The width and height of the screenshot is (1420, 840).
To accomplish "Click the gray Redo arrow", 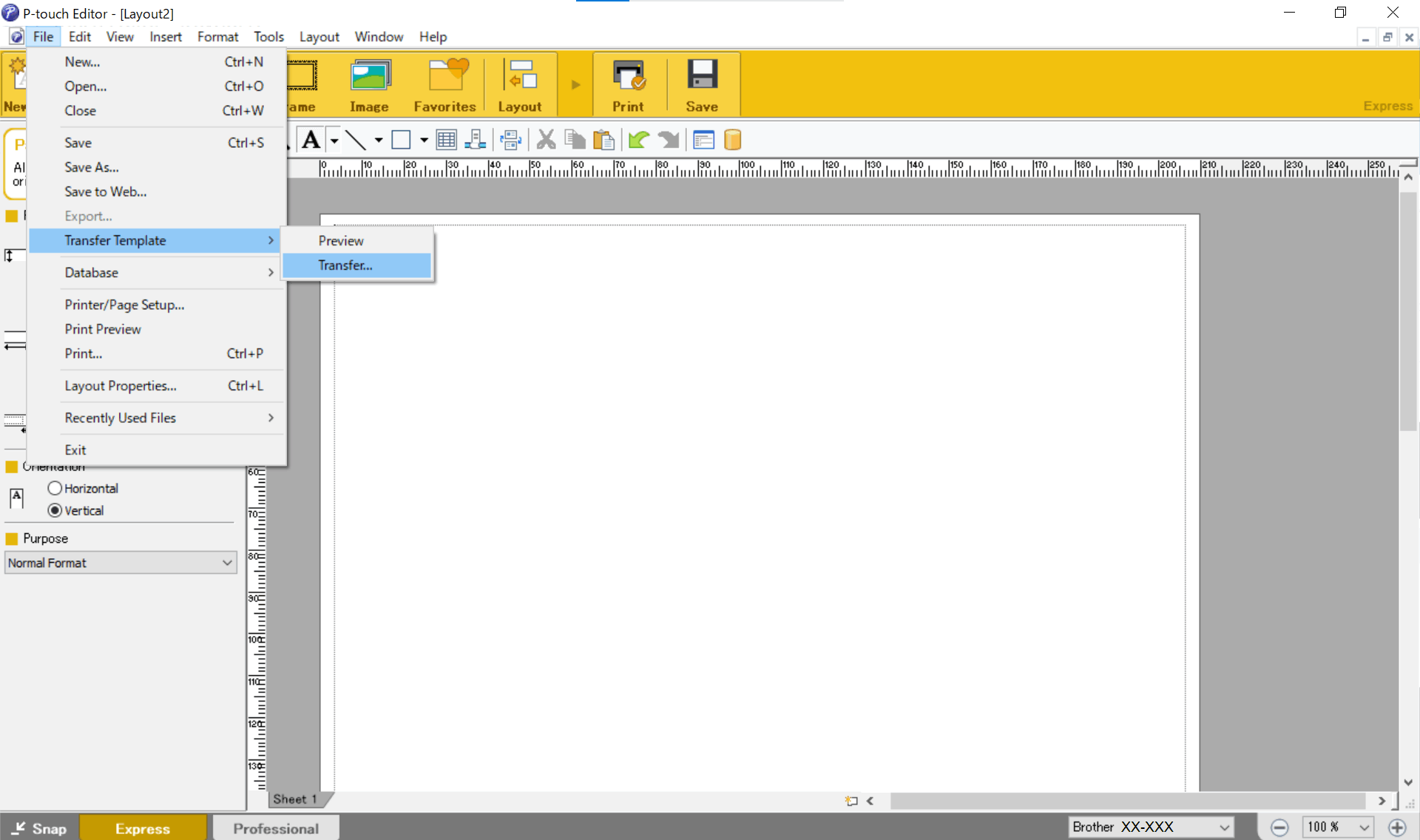I will (668, 140).
